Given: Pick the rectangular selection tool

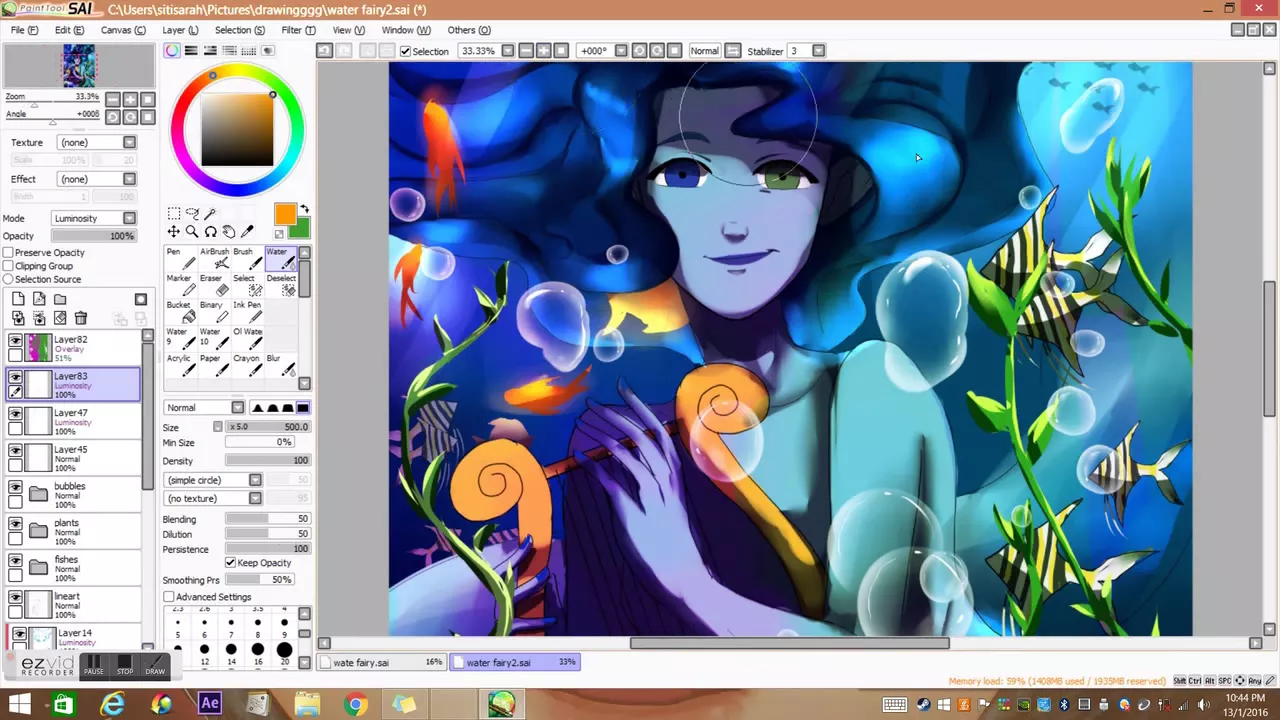Looking at the screenshot, I should pyautogui.click(x=174, y=214).
